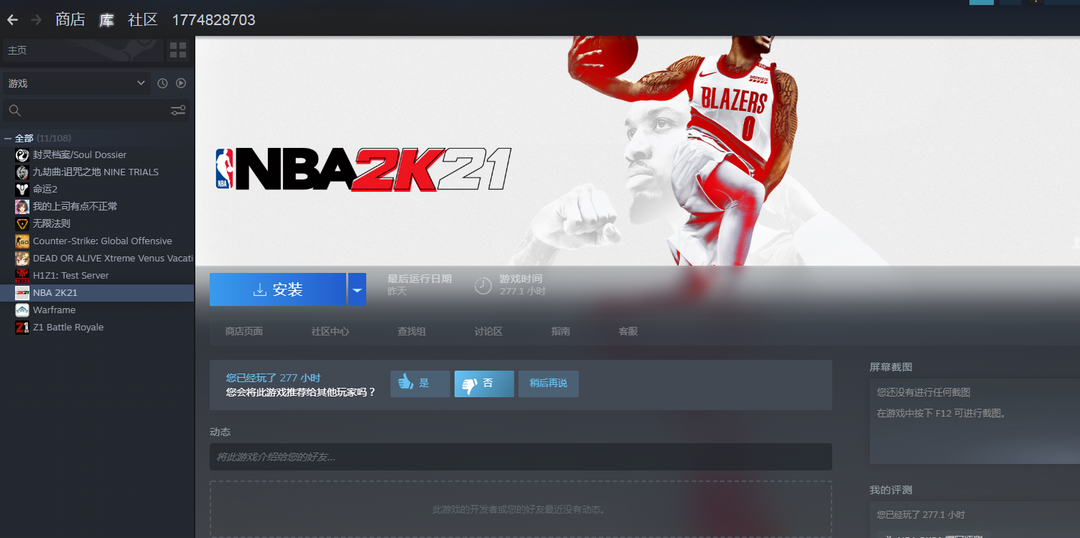This screenshot has width=1080, height=538.
Task: Switch library to grid view icon
Action: point(178,50)
